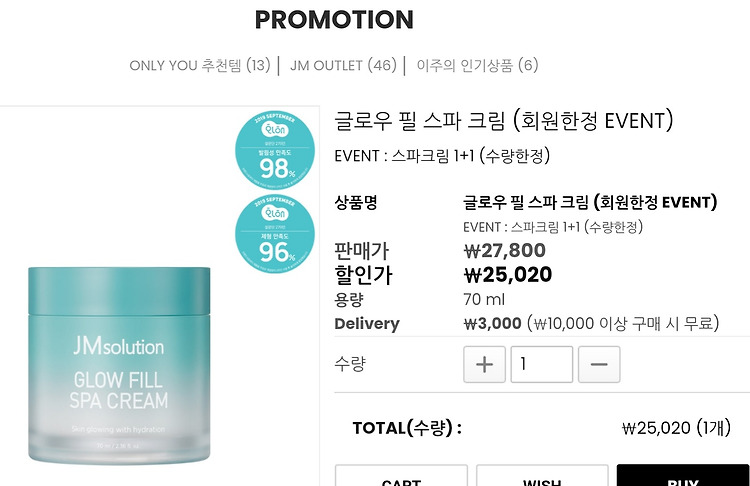
Task: Click the plus quantity button
Action: [484, 364]
